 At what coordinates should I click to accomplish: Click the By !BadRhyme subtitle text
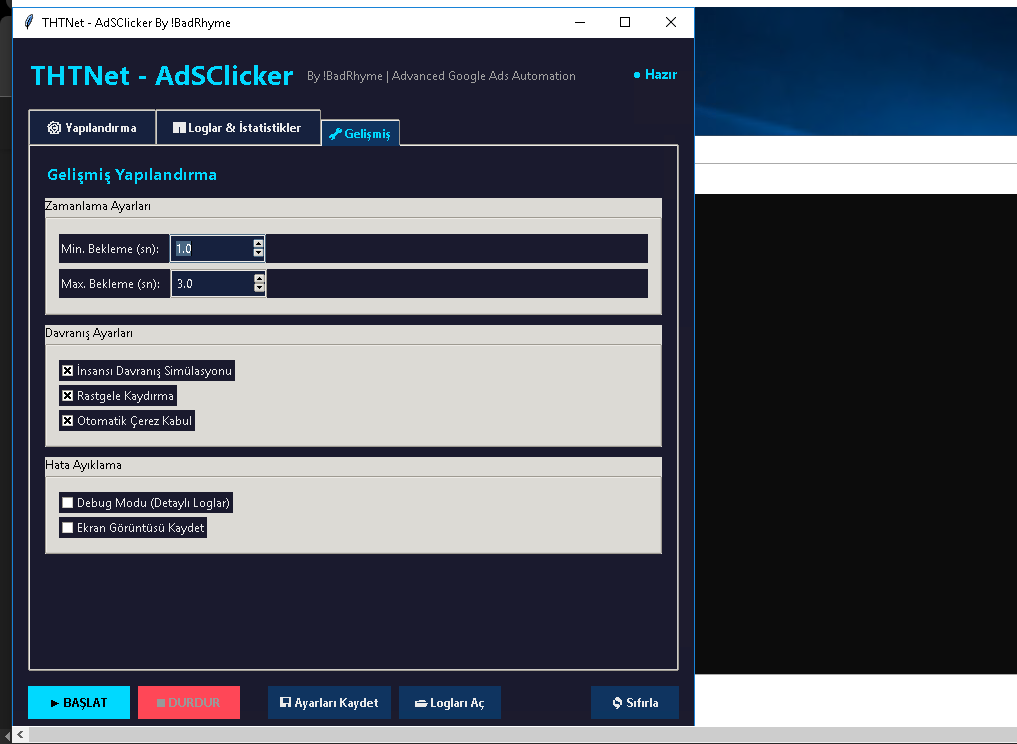pos(441,76)
